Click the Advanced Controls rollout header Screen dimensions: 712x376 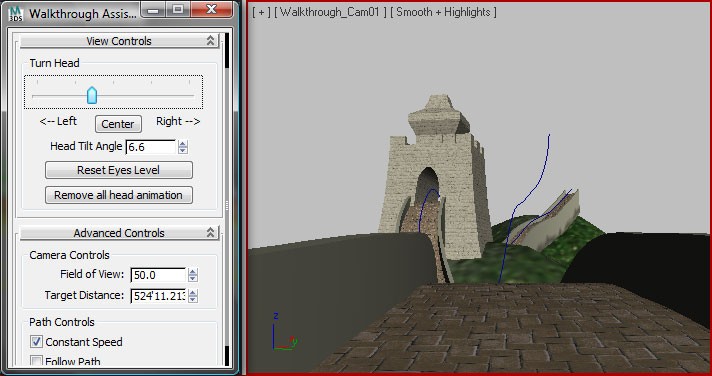[x=119, y=233]
